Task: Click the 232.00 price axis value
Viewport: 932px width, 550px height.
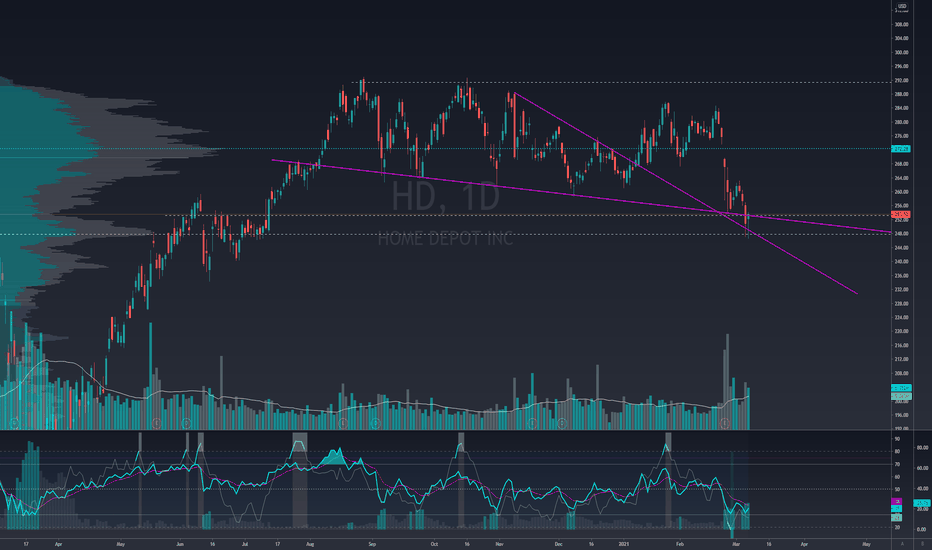Action: tap(901, 290)
